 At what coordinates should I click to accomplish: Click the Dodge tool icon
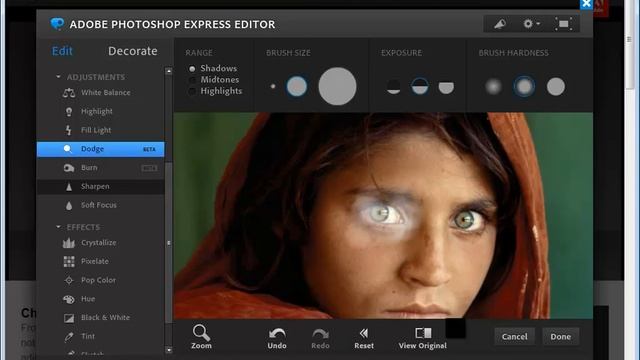pos(68,149)
